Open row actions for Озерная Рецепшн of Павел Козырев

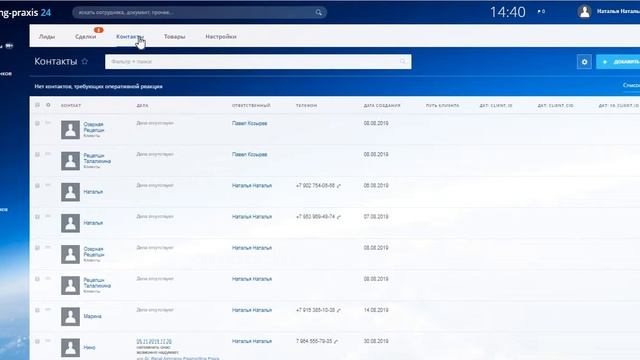click(48, 122)
